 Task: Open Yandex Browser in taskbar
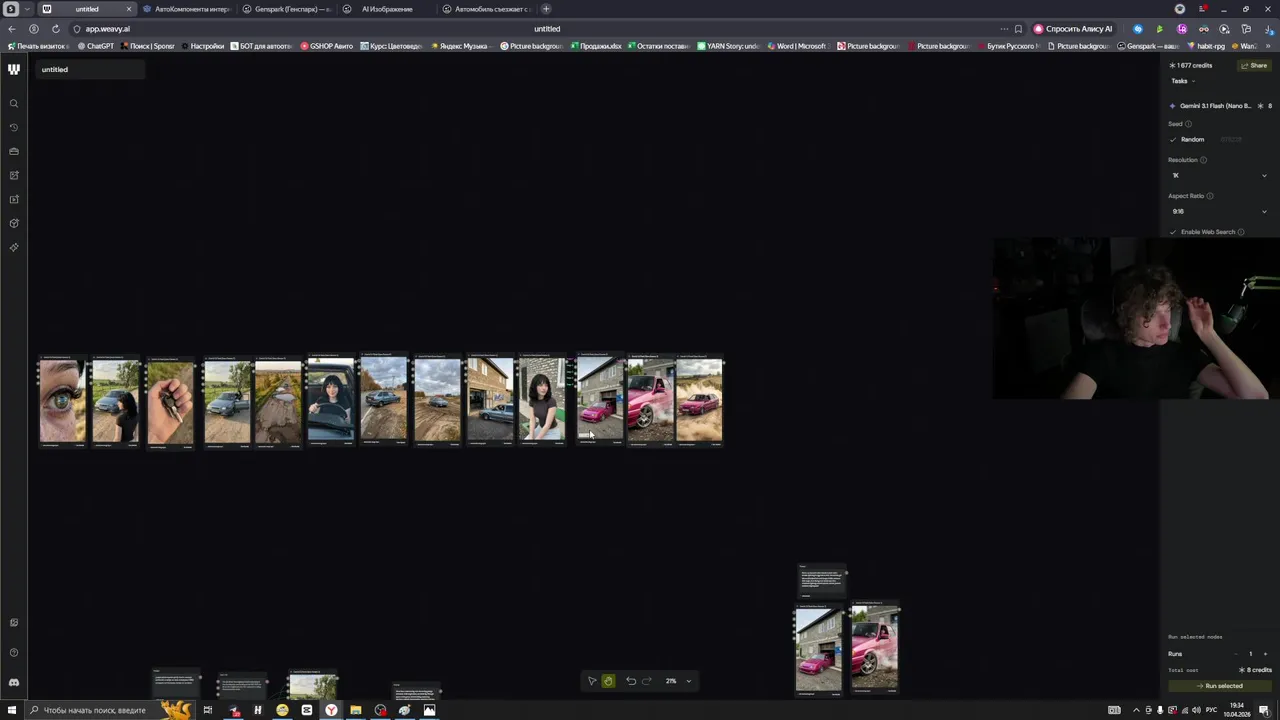pos(331,710)
